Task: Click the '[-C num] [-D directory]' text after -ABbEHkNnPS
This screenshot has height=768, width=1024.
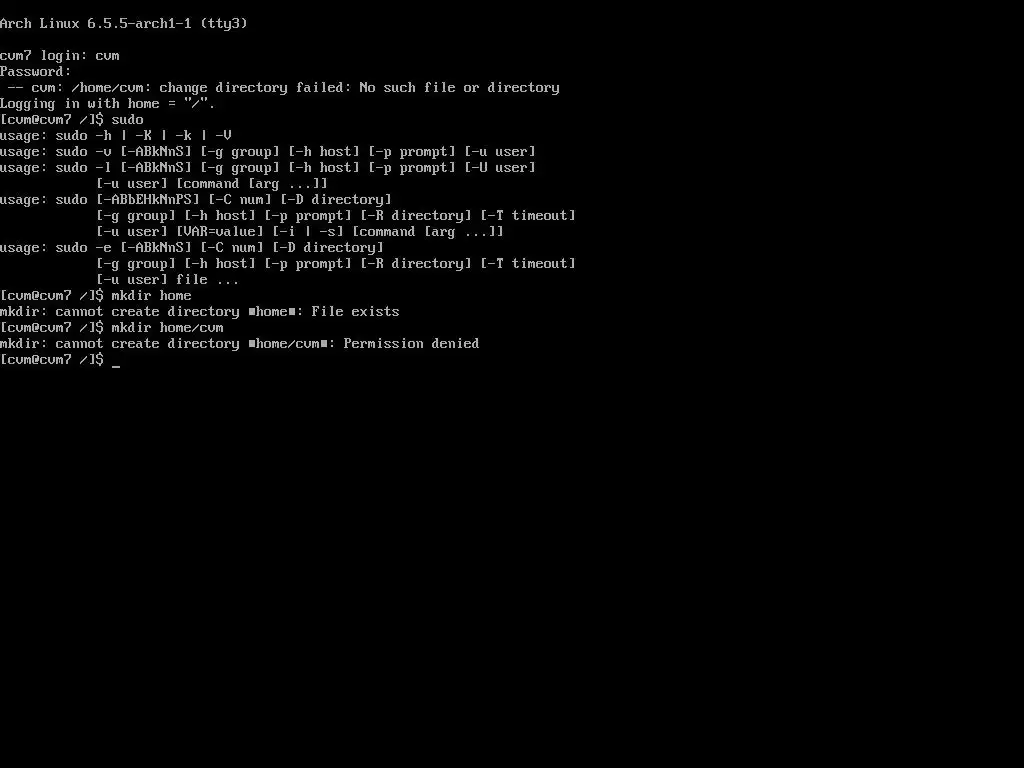Action: pos(300,200)
